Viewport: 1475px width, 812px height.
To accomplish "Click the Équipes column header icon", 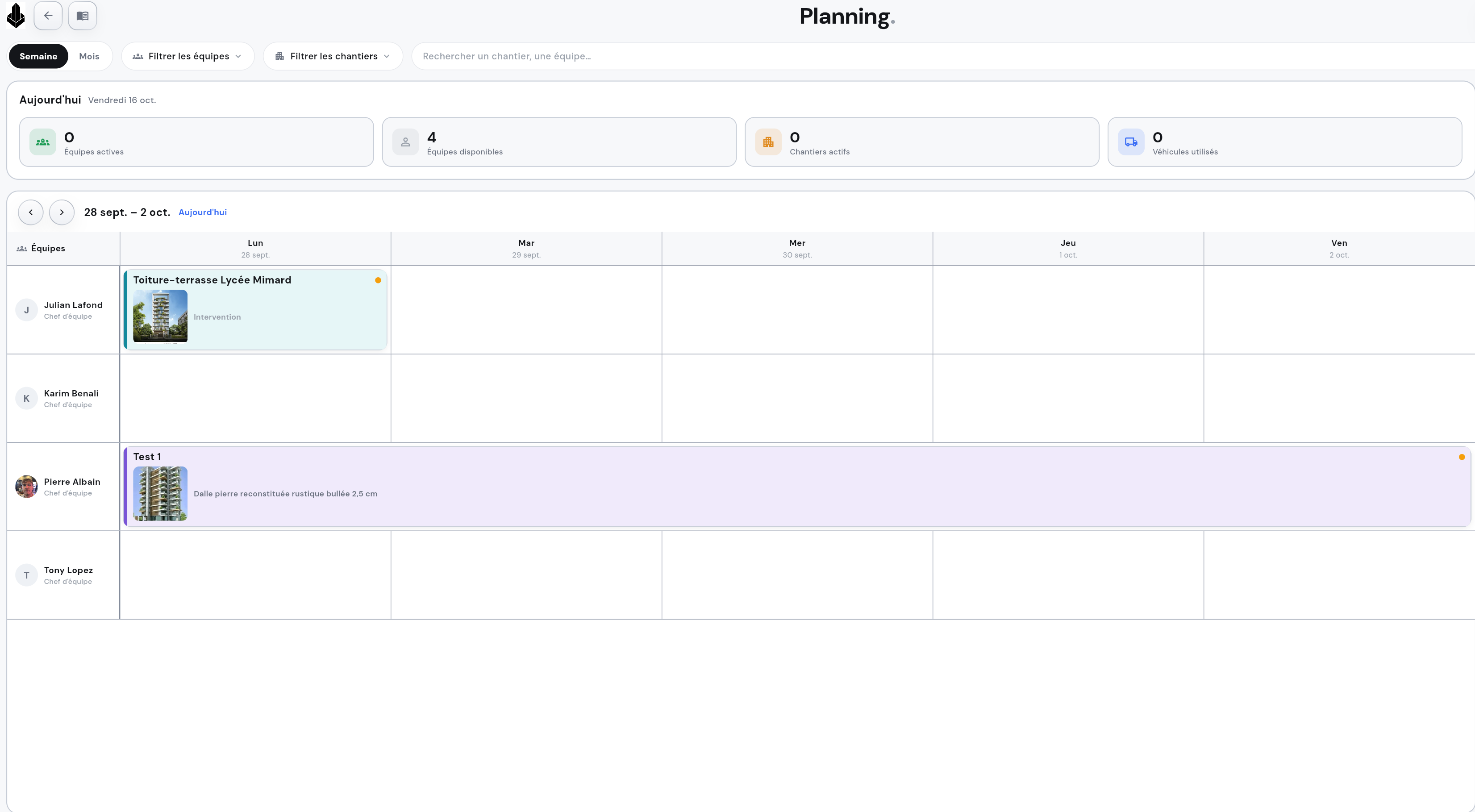I will click(x=22, y=249).
